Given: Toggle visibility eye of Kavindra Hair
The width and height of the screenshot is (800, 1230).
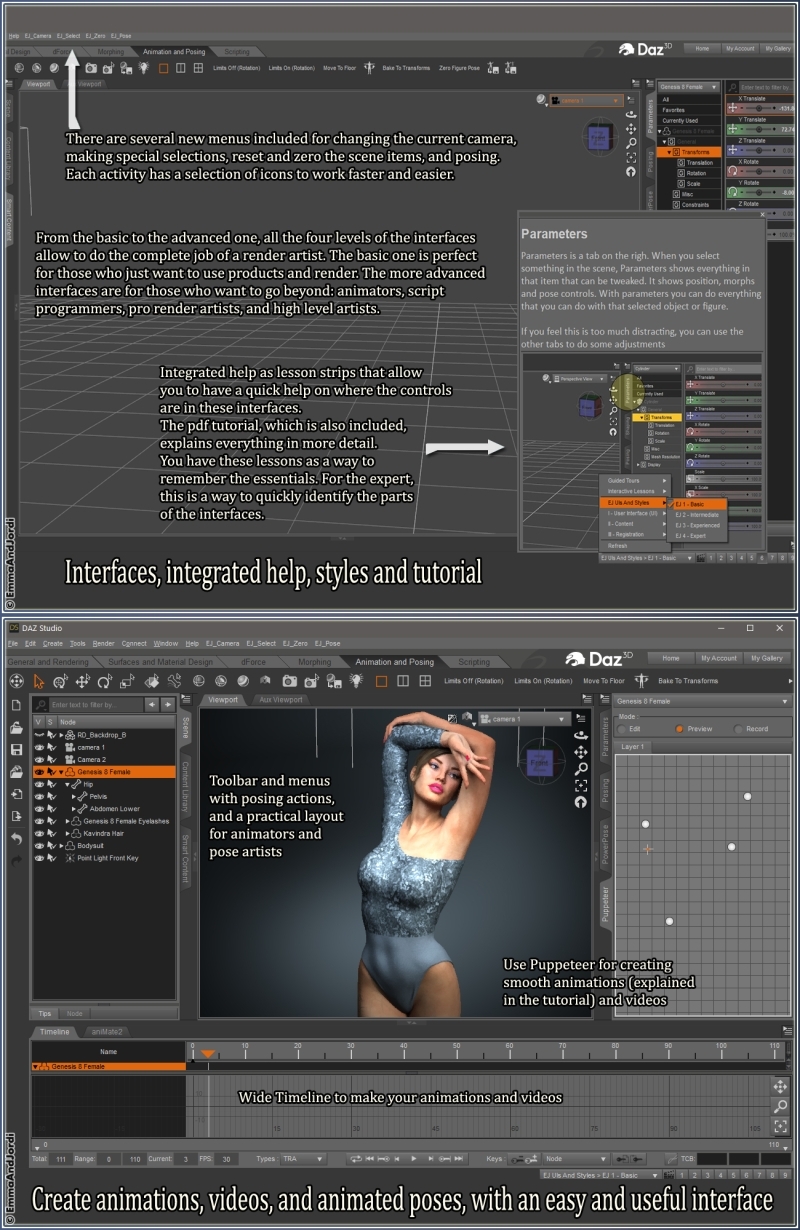Looking at the screenshot, I should click(x=40, y=833).
